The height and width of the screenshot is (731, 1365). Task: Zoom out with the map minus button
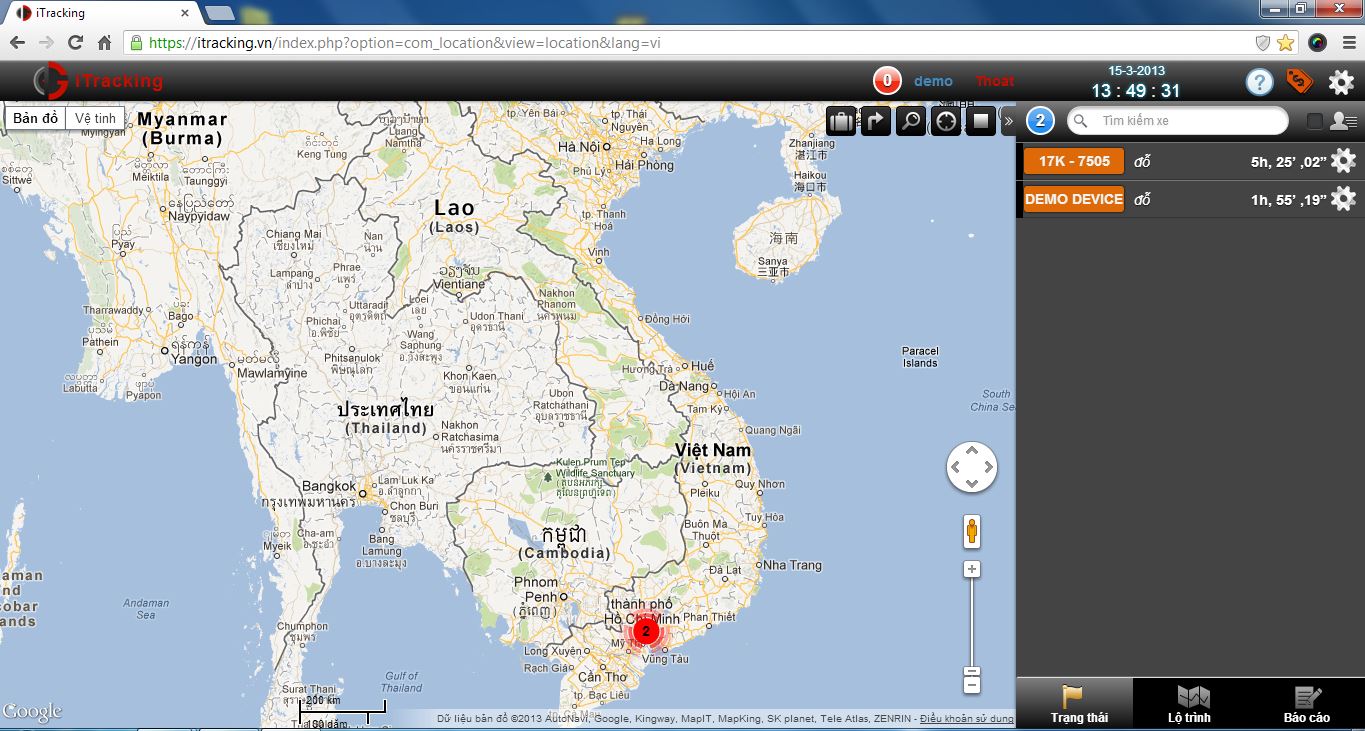pyautogui.click(x=971, y=685)
